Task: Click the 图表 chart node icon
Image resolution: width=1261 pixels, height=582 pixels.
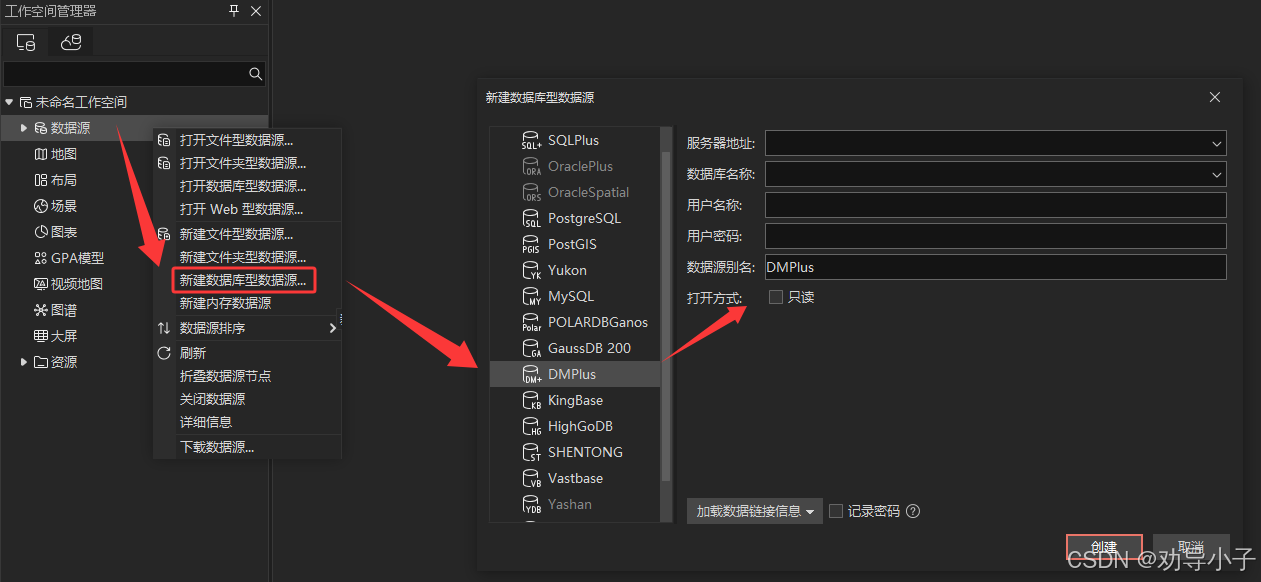Action: pos(41,232)
